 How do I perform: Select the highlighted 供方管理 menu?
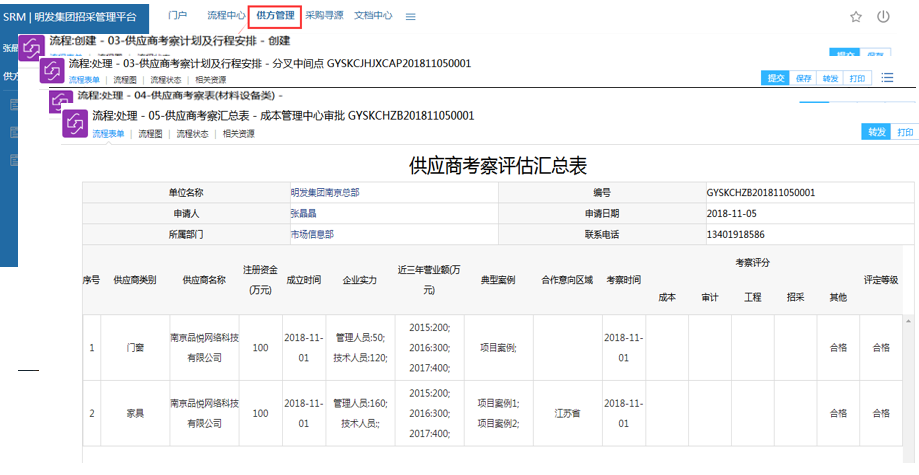(275, 16)
